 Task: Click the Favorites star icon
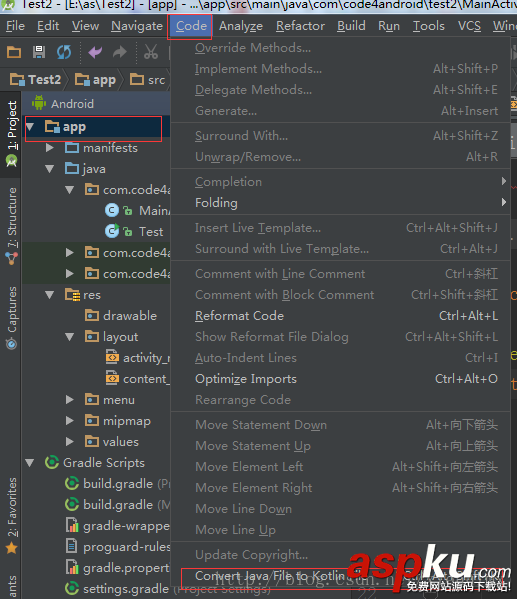(11, 548)
